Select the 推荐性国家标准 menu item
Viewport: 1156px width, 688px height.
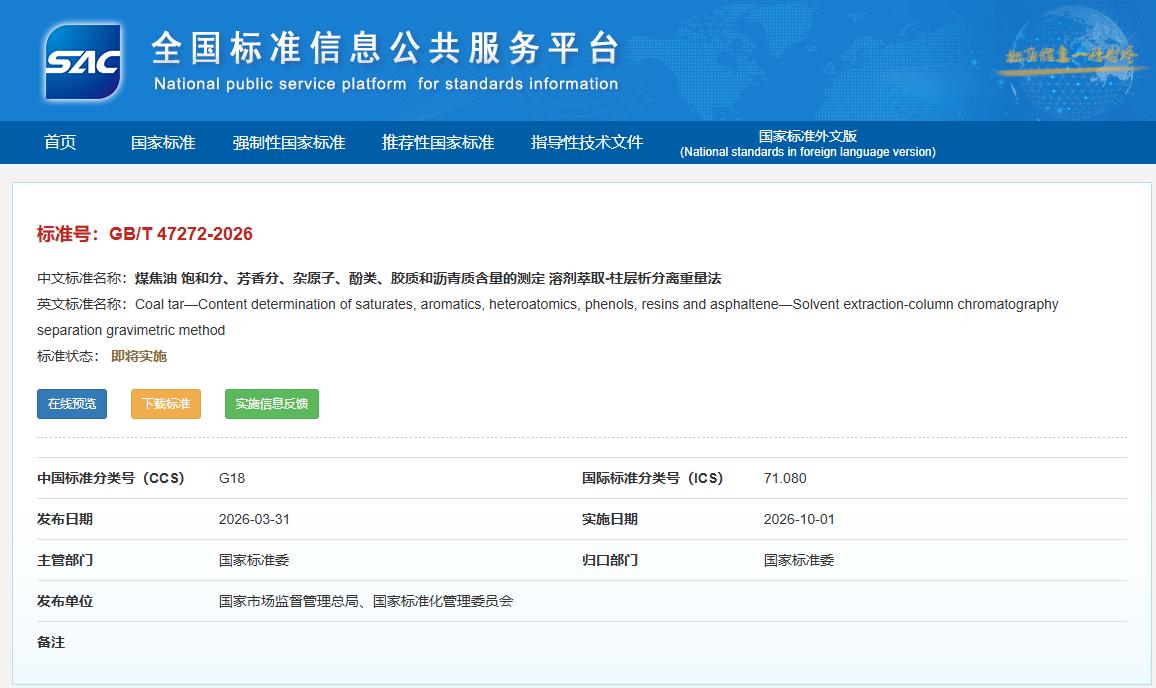[438, 142]
